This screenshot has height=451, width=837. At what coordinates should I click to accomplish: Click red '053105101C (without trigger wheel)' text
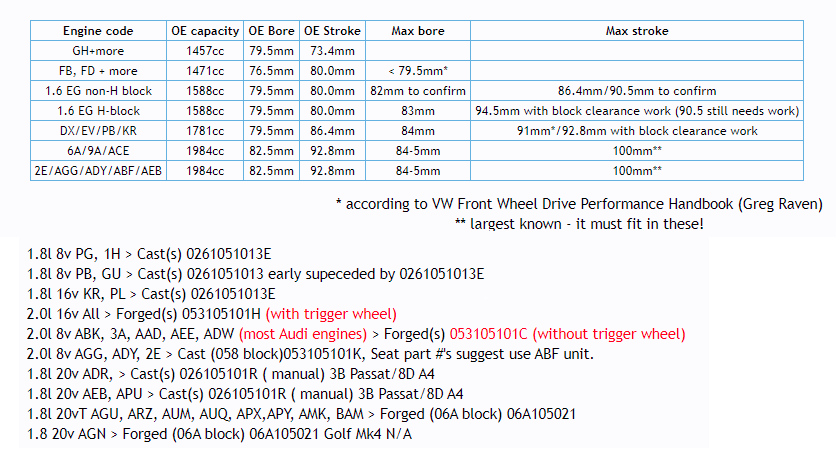pos(567,334)
